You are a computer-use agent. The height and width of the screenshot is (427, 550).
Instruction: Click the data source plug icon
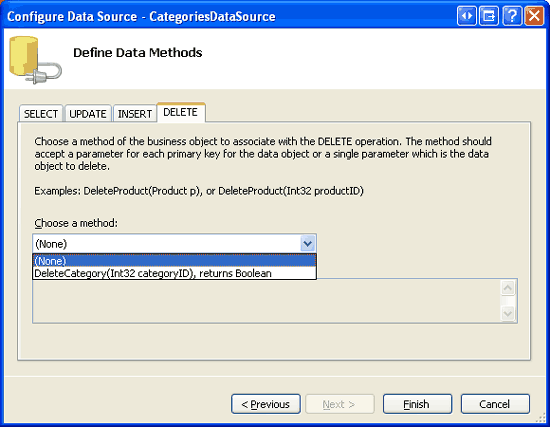click(x=35, y=60)
